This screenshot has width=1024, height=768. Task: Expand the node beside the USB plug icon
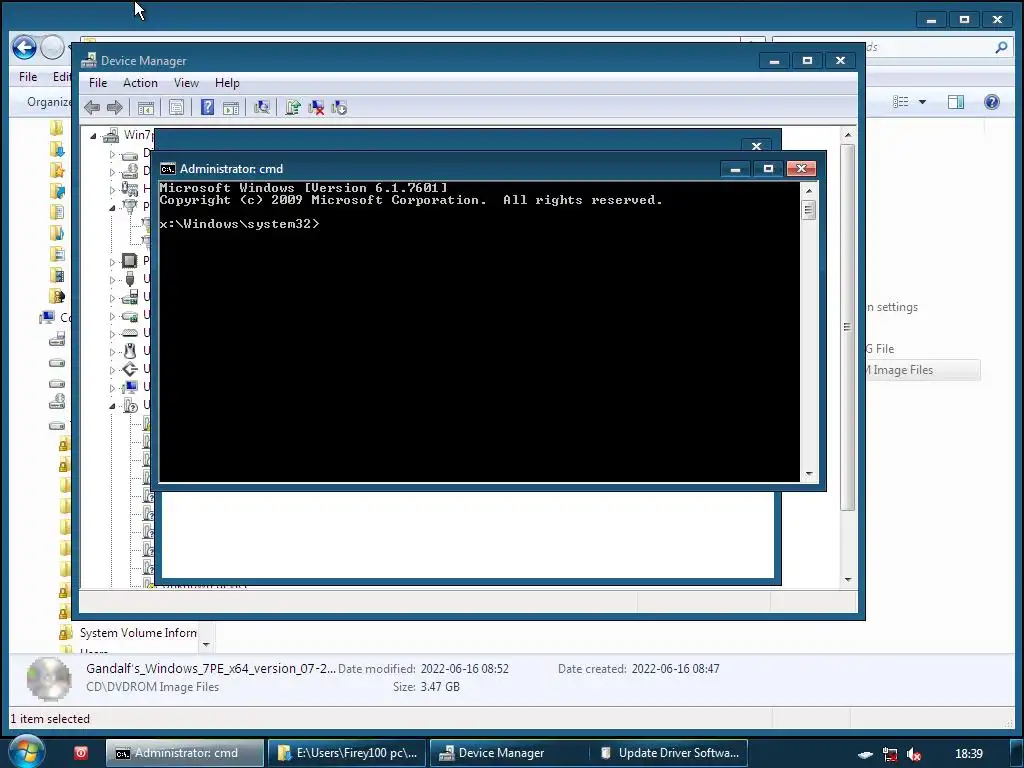pyautogui.click(x=112, y=280)
